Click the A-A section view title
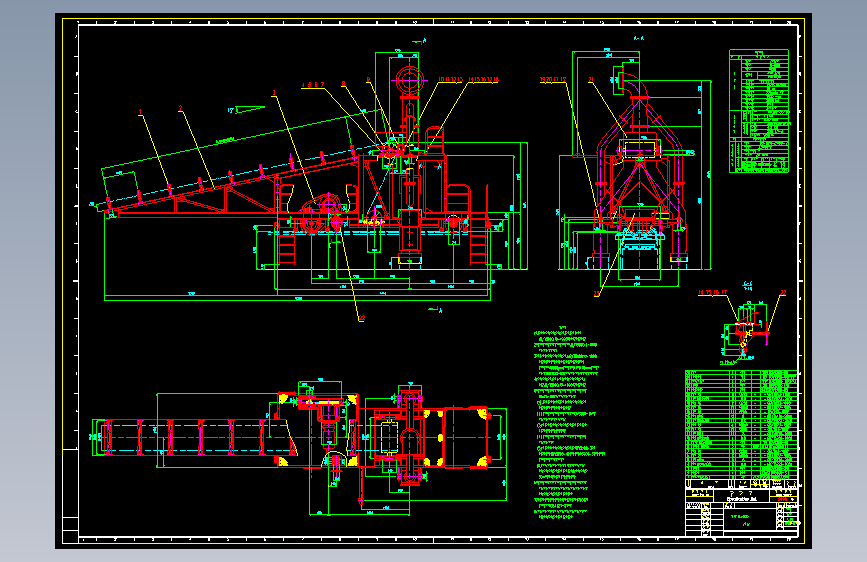Image resolution: width=867 pixels, height=562 pixels. (x=639, y=39)
